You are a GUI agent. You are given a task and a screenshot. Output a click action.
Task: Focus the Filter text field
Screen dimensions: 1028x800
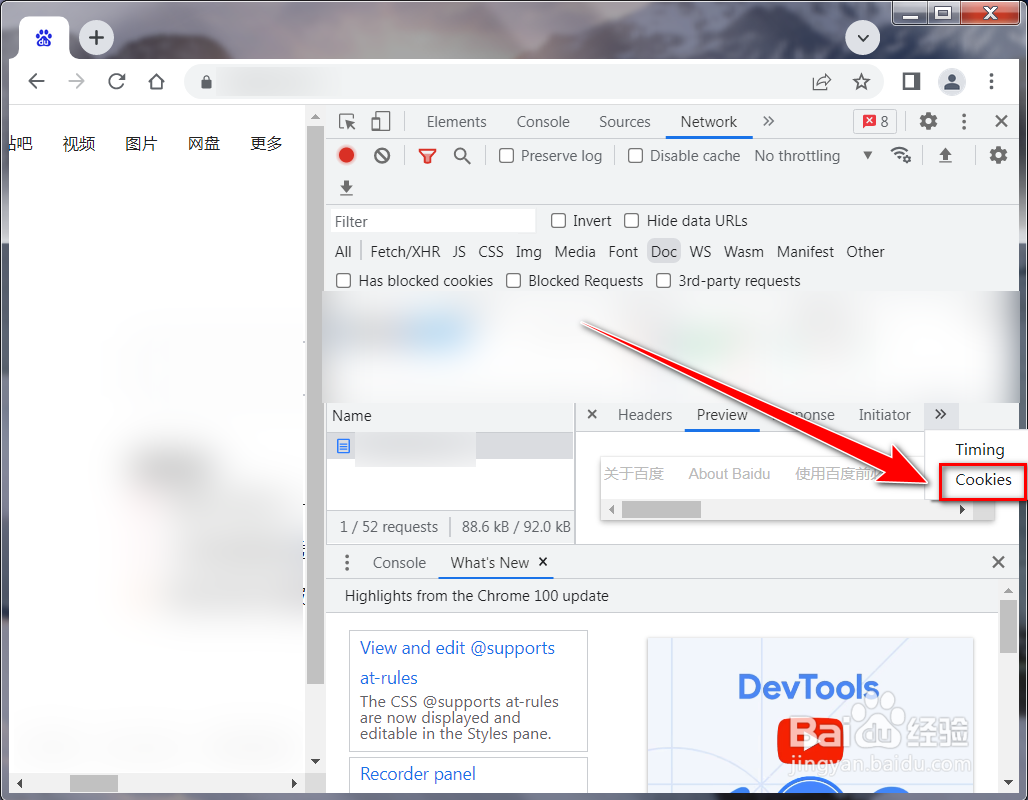[433, 222]
